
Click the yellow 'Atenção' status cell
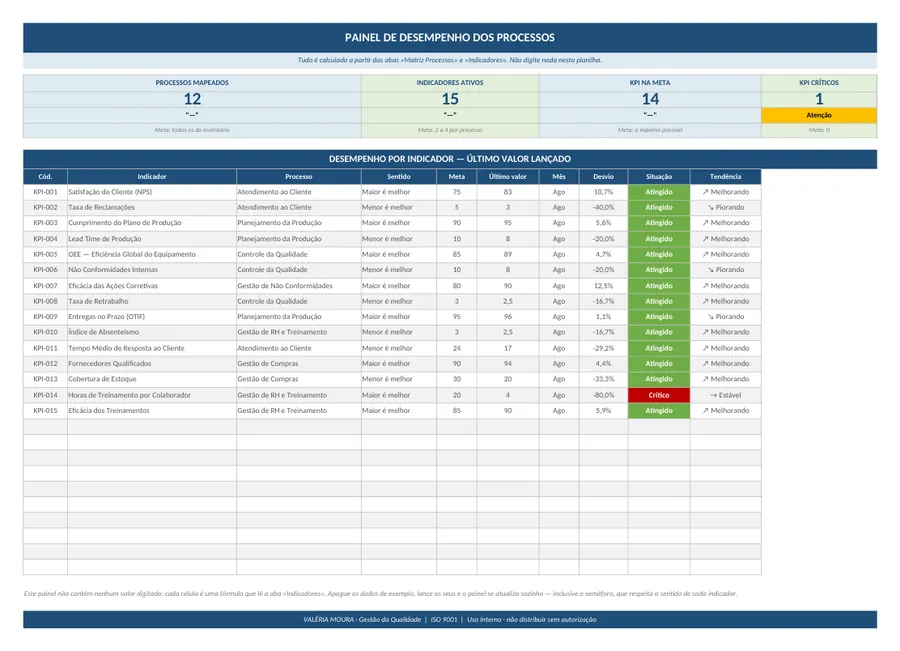[x=819, y=115]
